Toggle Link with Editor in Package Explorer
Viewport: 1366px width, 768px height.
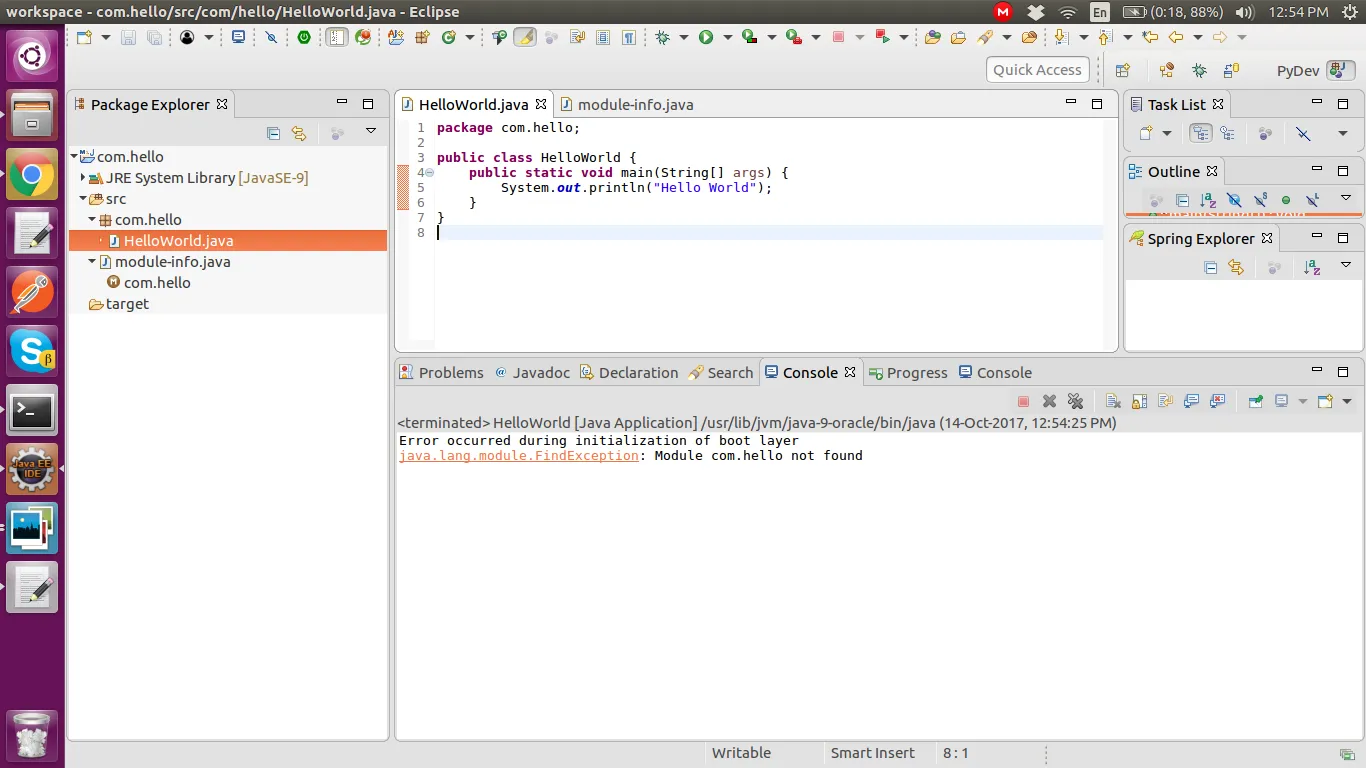[x=298, y=132]
